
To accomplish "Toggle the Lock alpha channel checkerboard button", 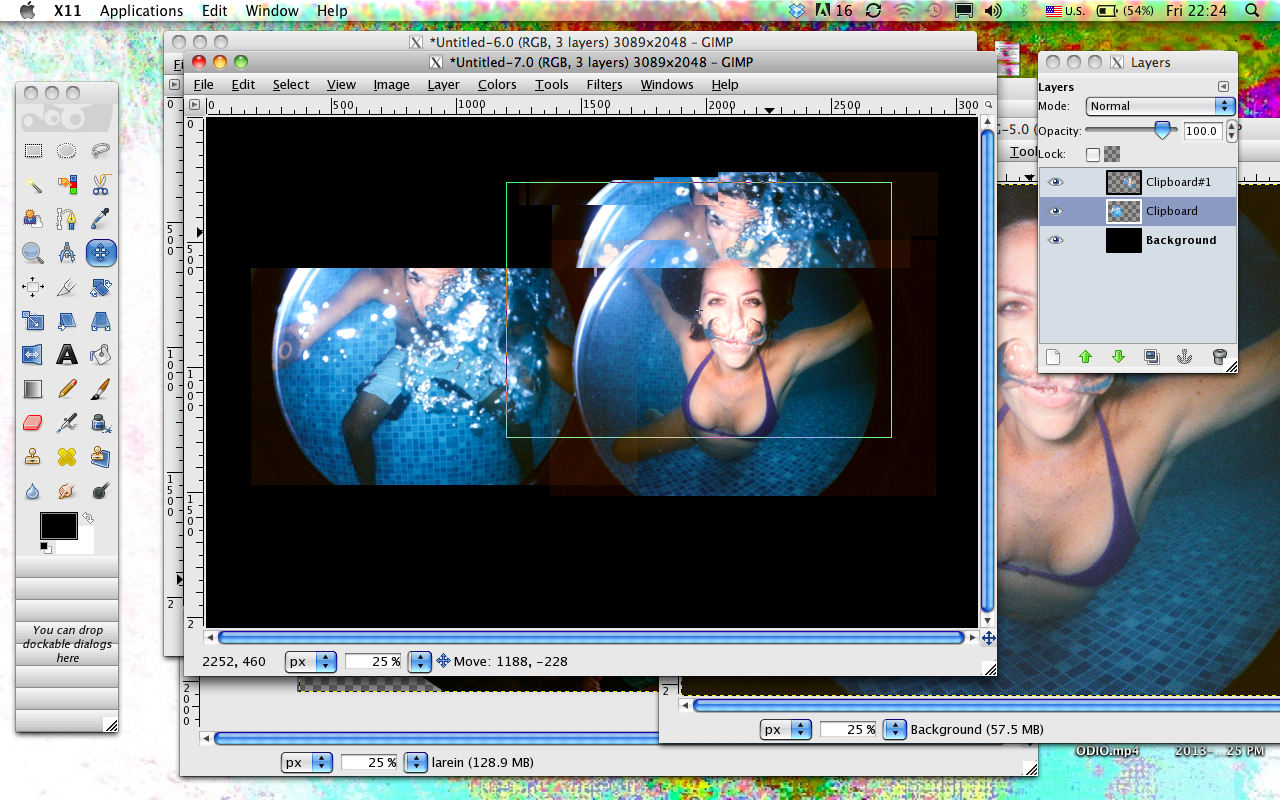I will [1112, 154].
